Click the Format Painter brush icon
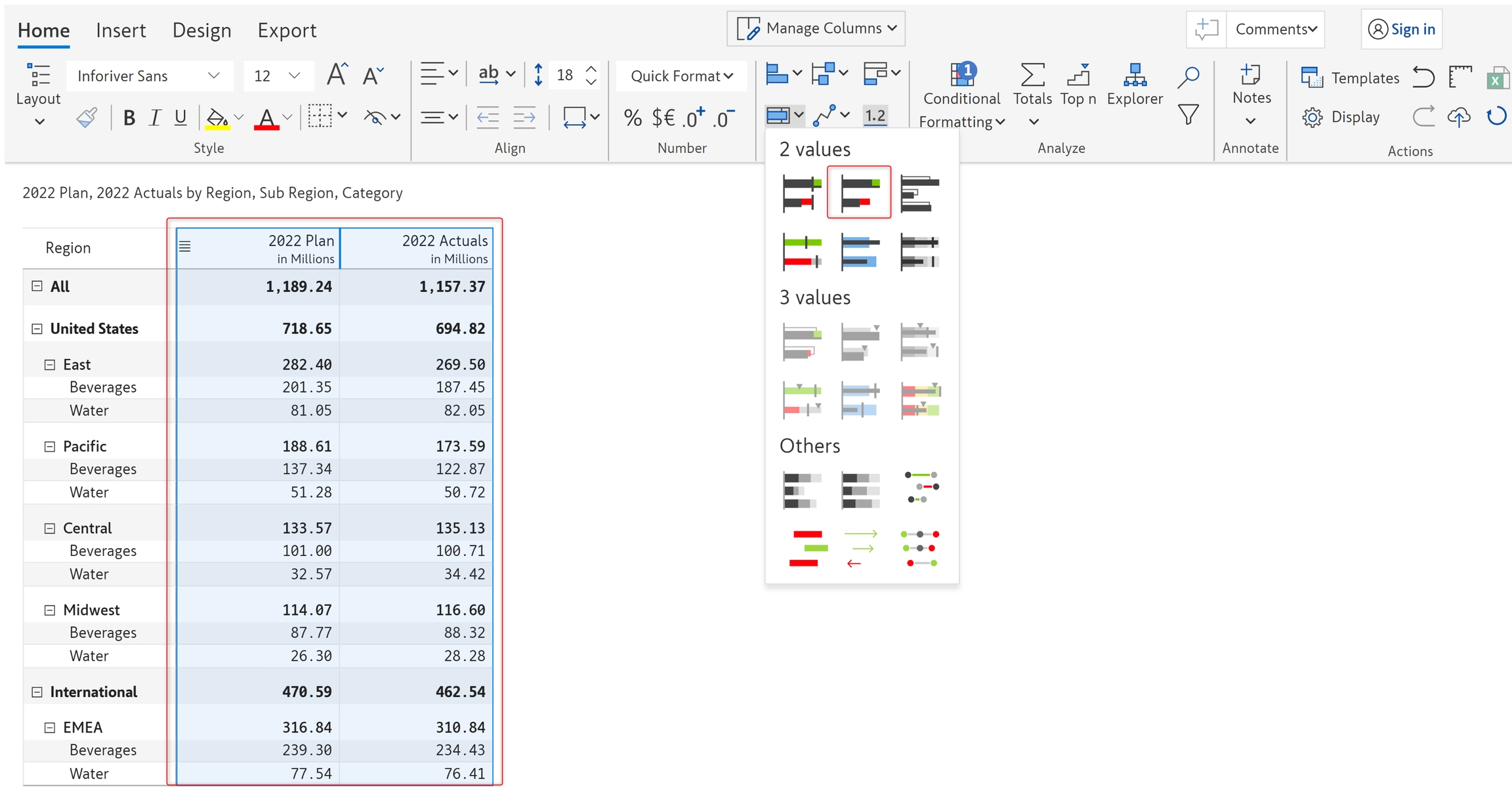 87,117
